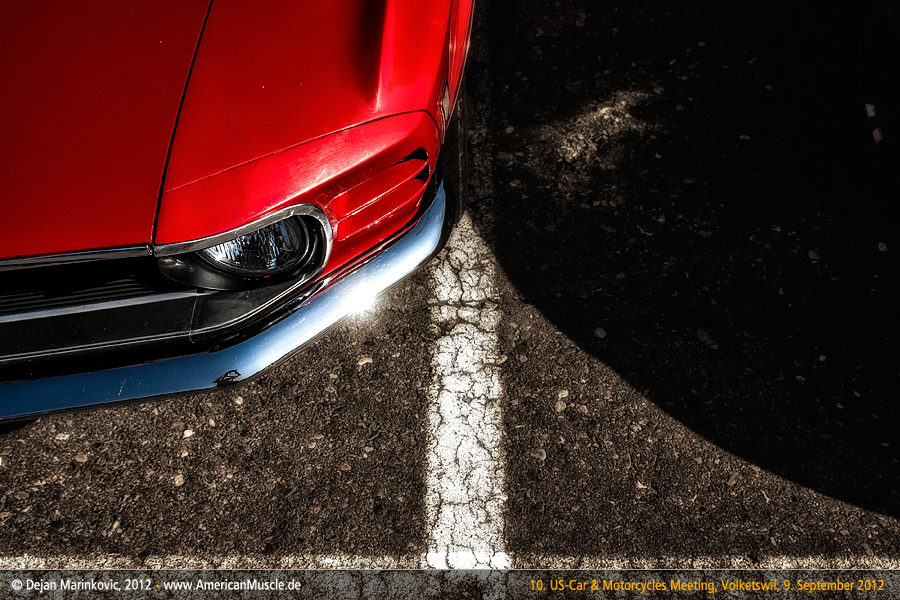Click the bright sun glare on the bumper
Viewport: 900px width, 600px height.
click(360, 297)
